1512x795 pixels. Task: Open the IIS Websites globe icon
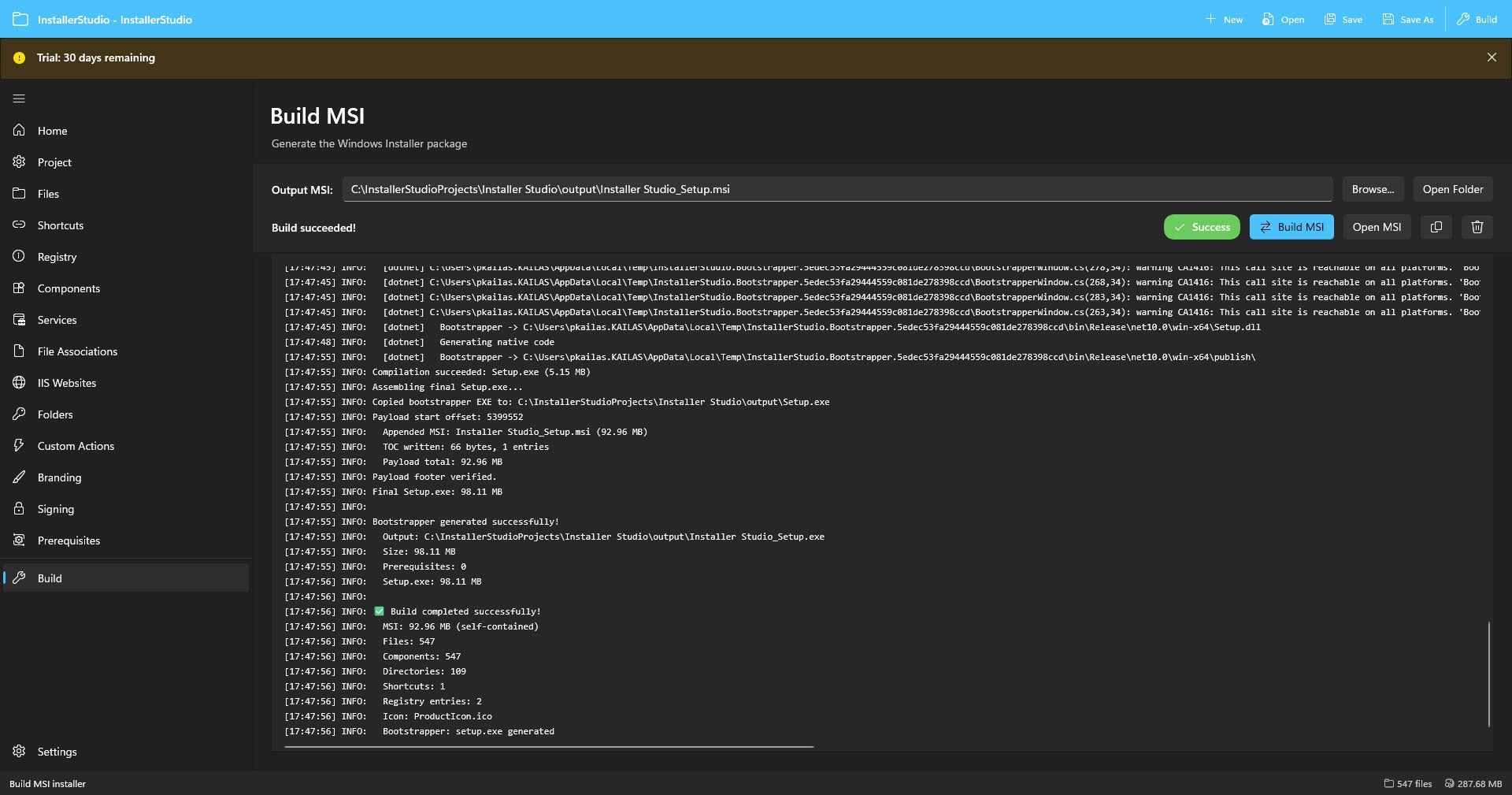click(x=18, y=383)
